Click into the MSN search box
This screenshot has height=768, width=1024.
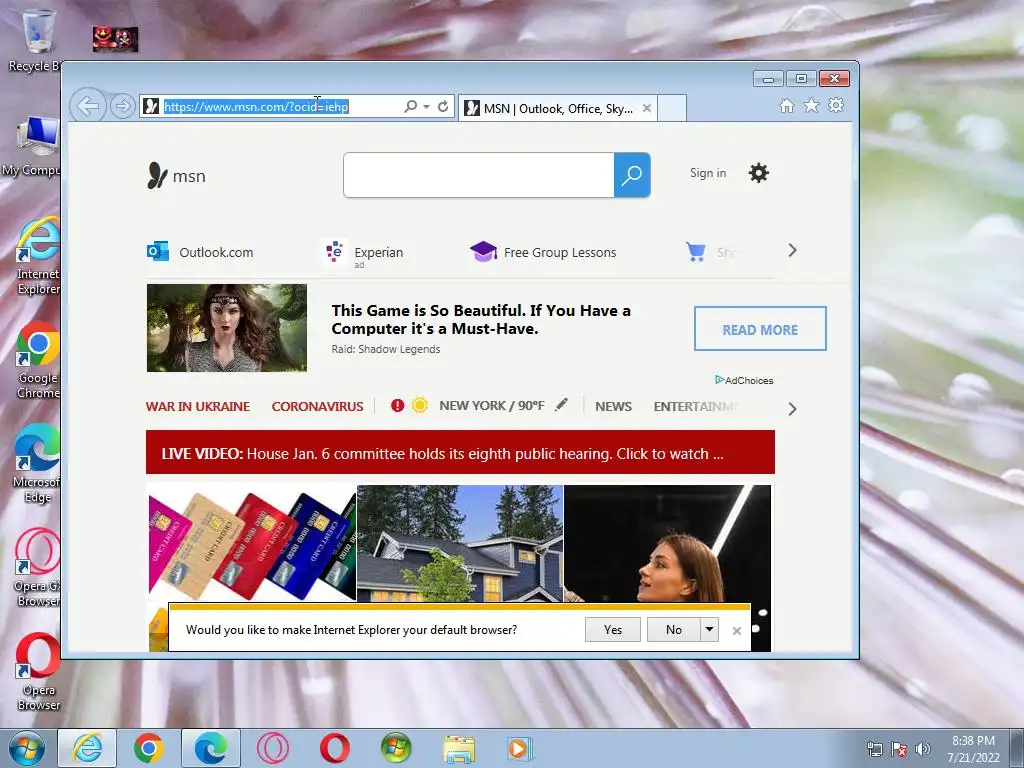479,175
